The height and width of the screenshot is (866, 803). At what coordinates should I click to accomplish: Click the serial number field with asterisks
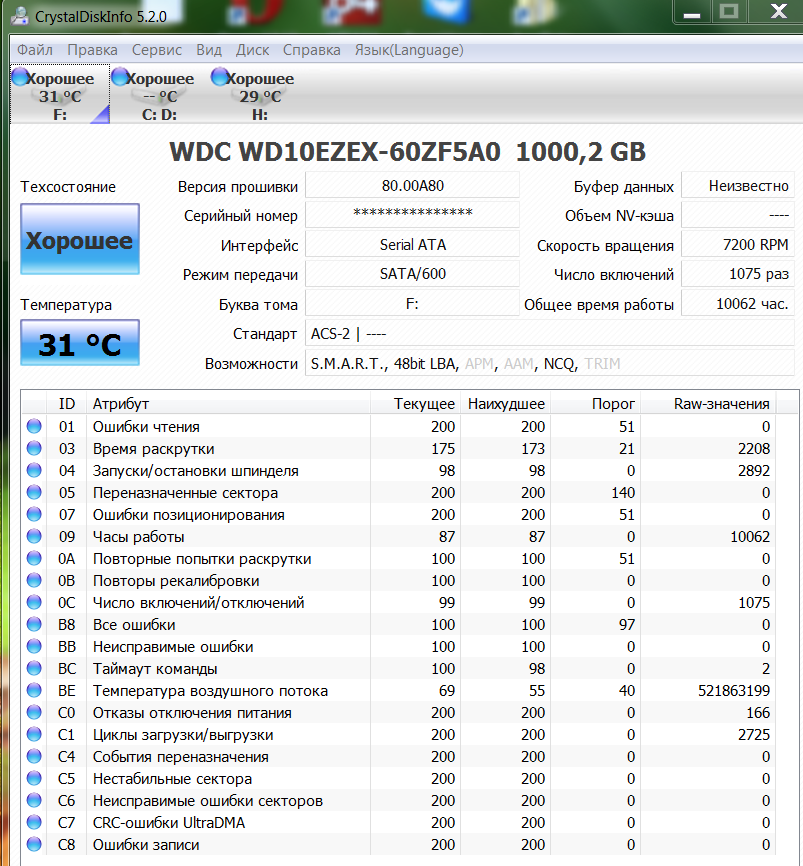(x=412, y=214)
